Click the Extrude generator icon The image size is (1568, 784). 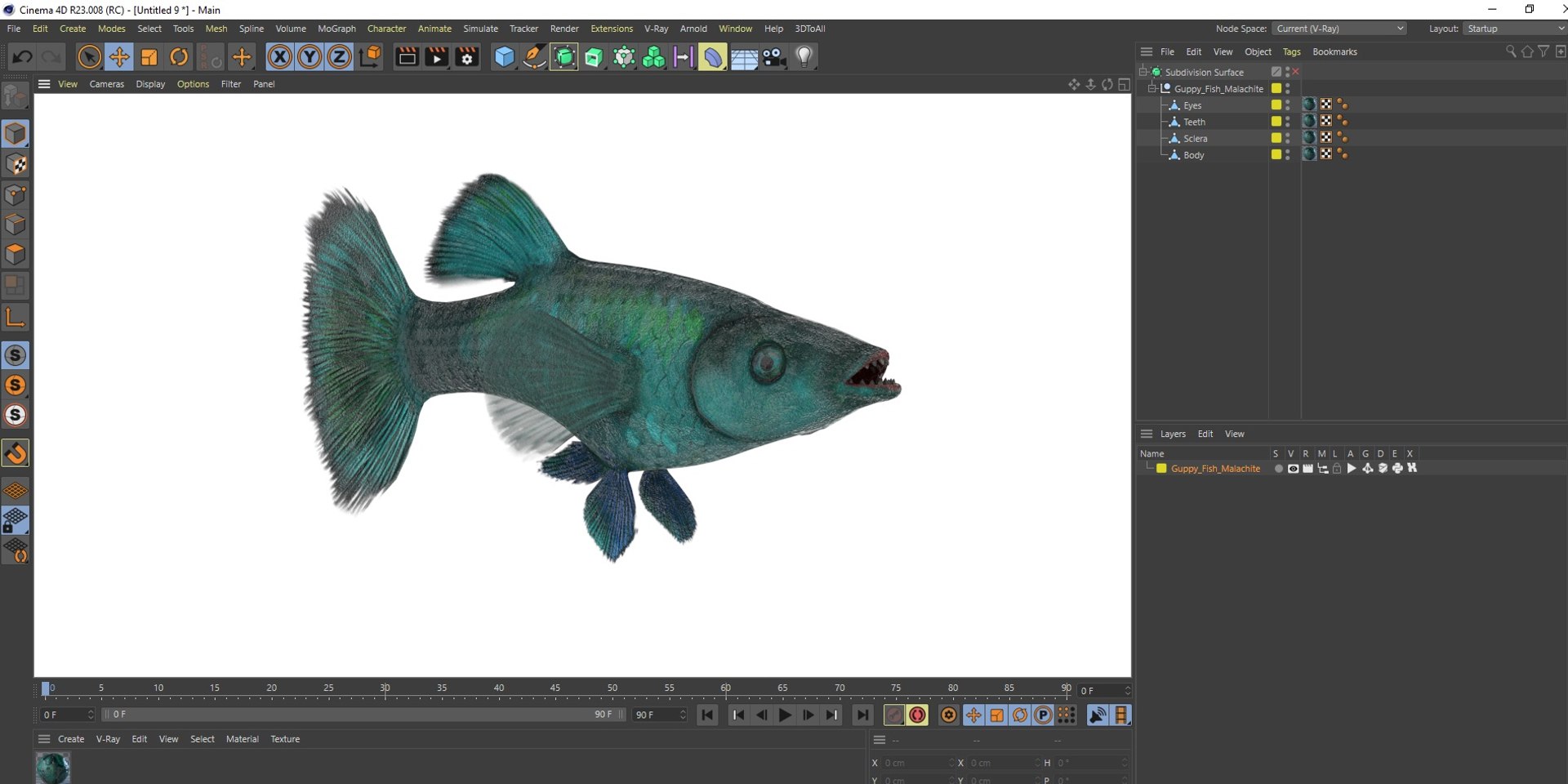pyautogui.click(x=595, y=57)
